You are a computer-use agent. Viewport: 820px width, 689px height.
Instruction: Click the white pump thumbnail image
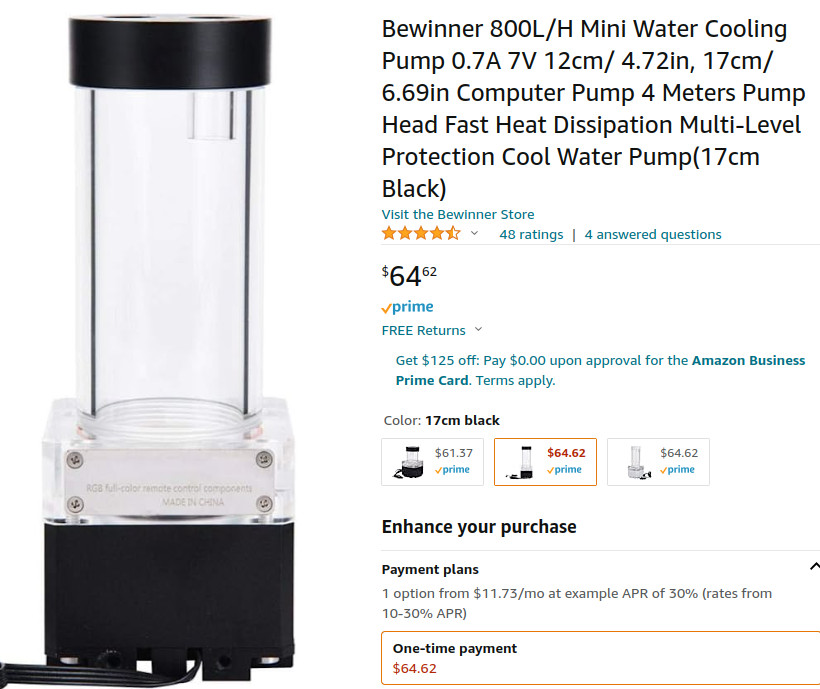(x=637, y=462)
